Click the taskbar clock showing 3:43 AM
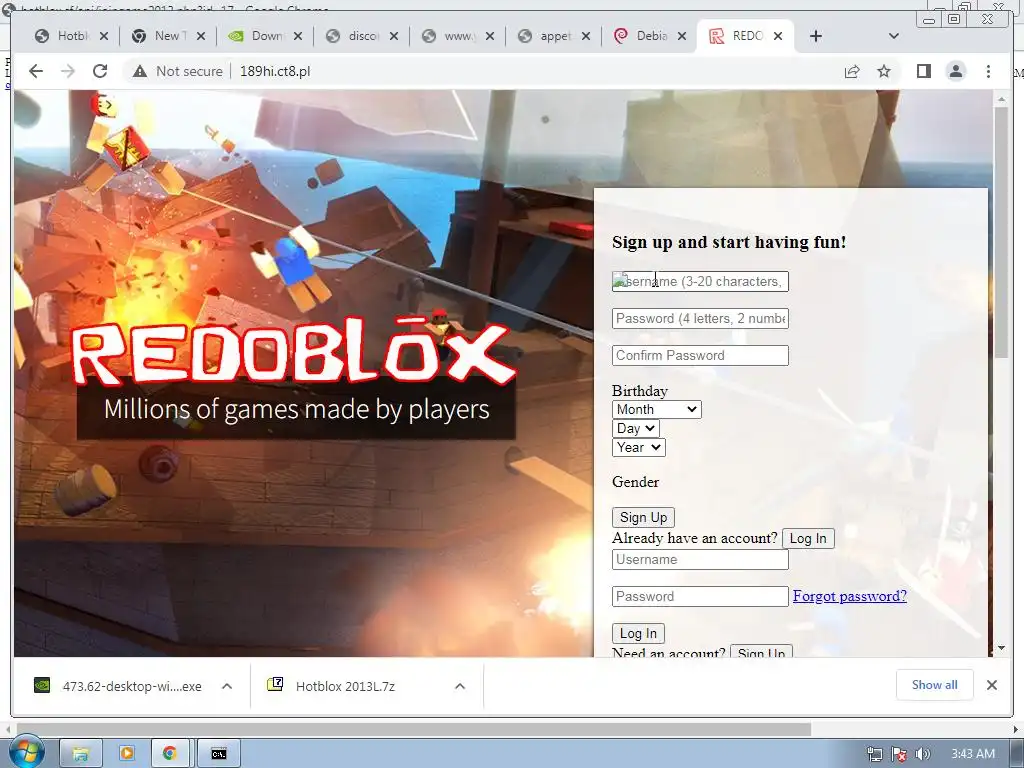 [x=973, y=754]
